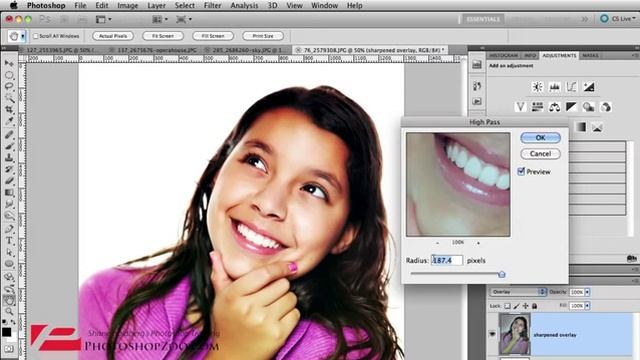Open the Filter menu

(212, 6)
